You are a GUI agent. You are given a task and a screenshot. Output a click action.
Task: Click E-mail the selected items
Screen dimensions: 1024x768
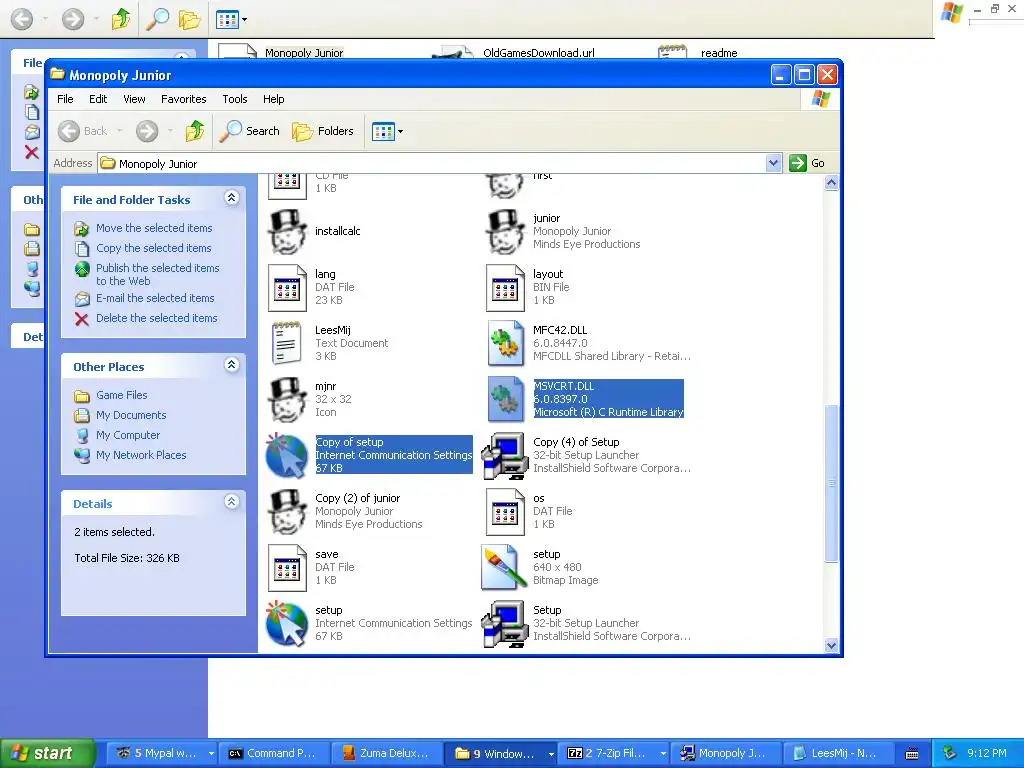[x=155, y=298]
